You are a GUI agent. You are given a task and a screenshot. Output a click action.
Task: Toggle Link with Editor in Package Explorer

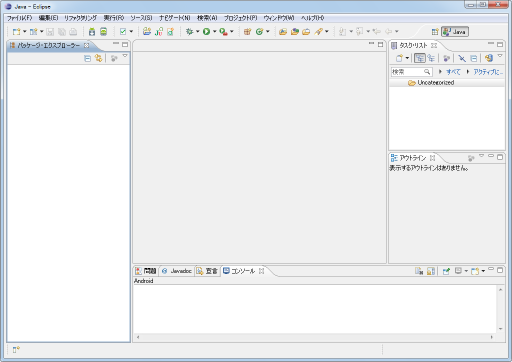pyautogui.click(x=98, y=58)
